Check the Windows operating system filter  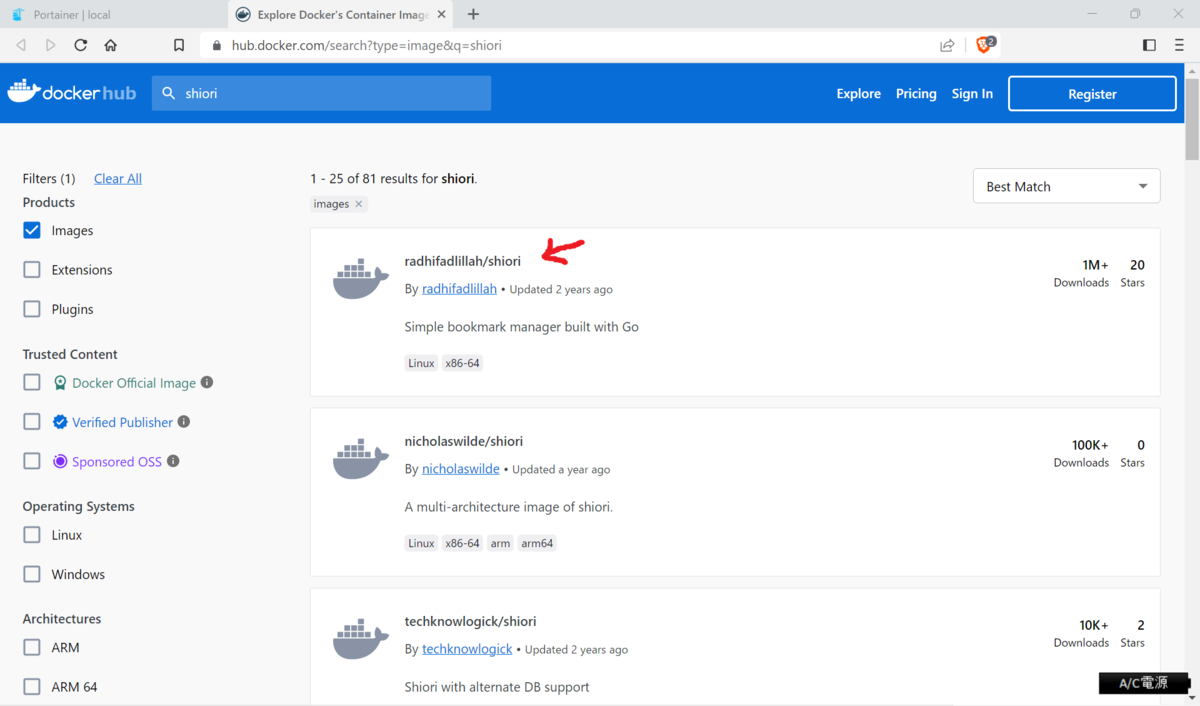[x=32, y=574]
